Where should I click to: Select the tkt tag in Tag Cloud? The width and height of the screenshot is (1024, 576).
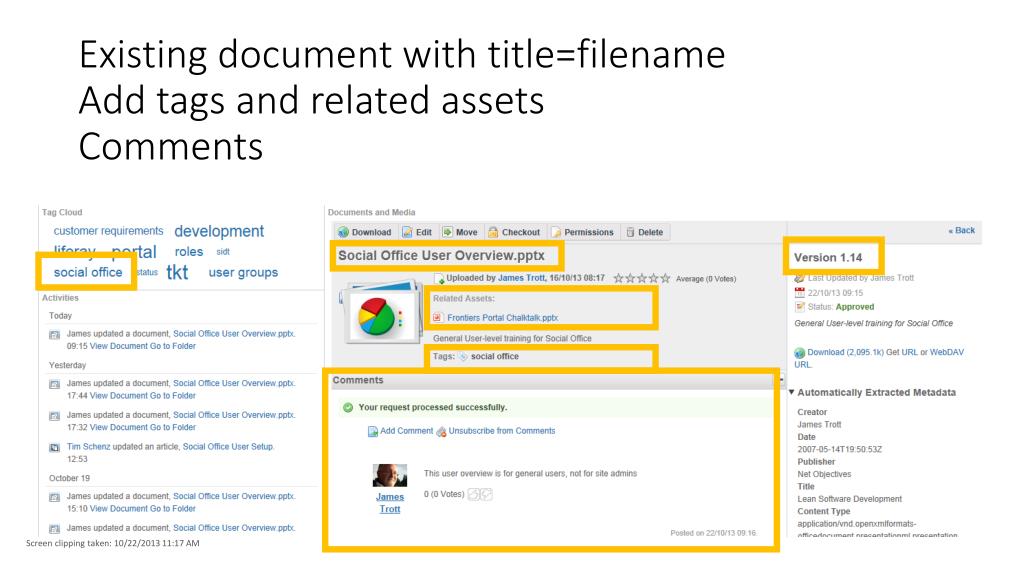click(177, 272)
